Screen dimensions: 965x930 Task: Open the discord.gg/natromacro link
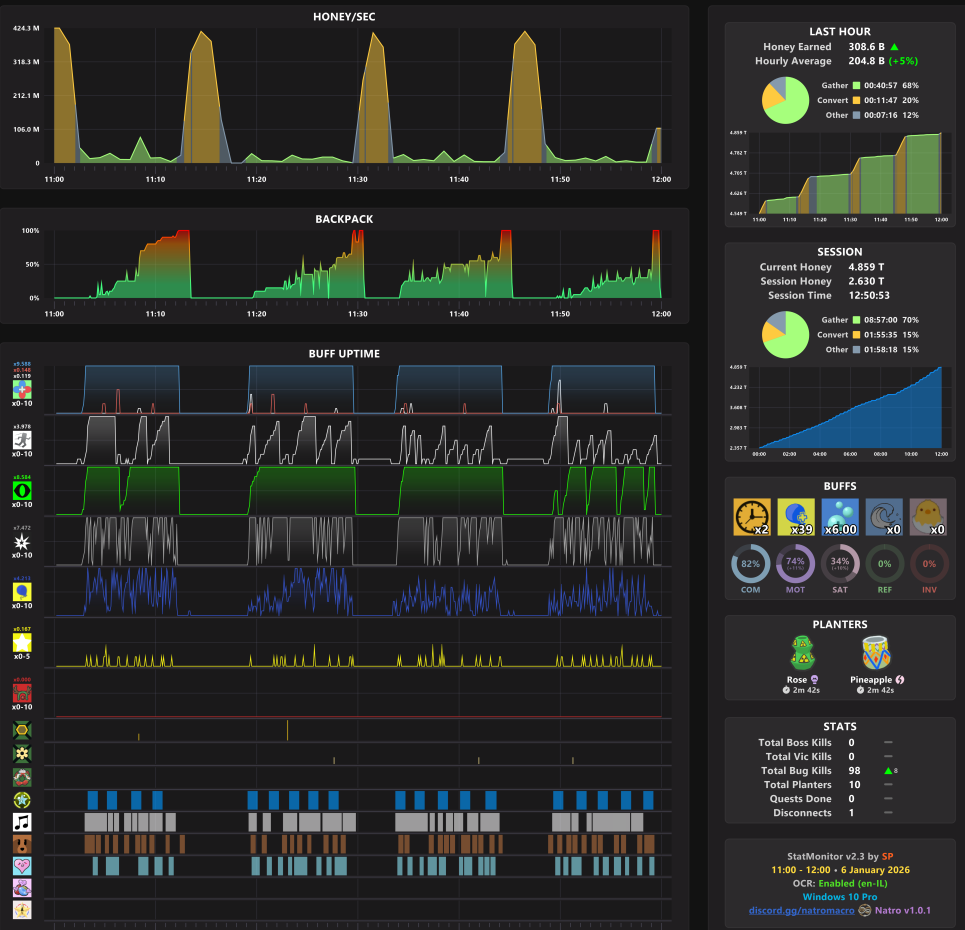(801, 910)
